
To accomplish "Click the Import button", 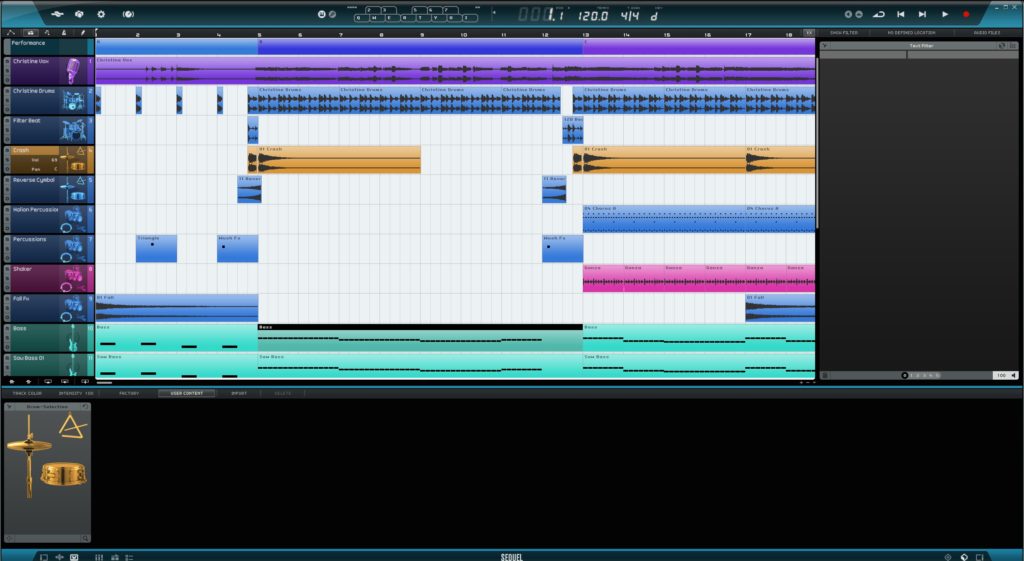I will pyautogui.click(x=239, y=393).
